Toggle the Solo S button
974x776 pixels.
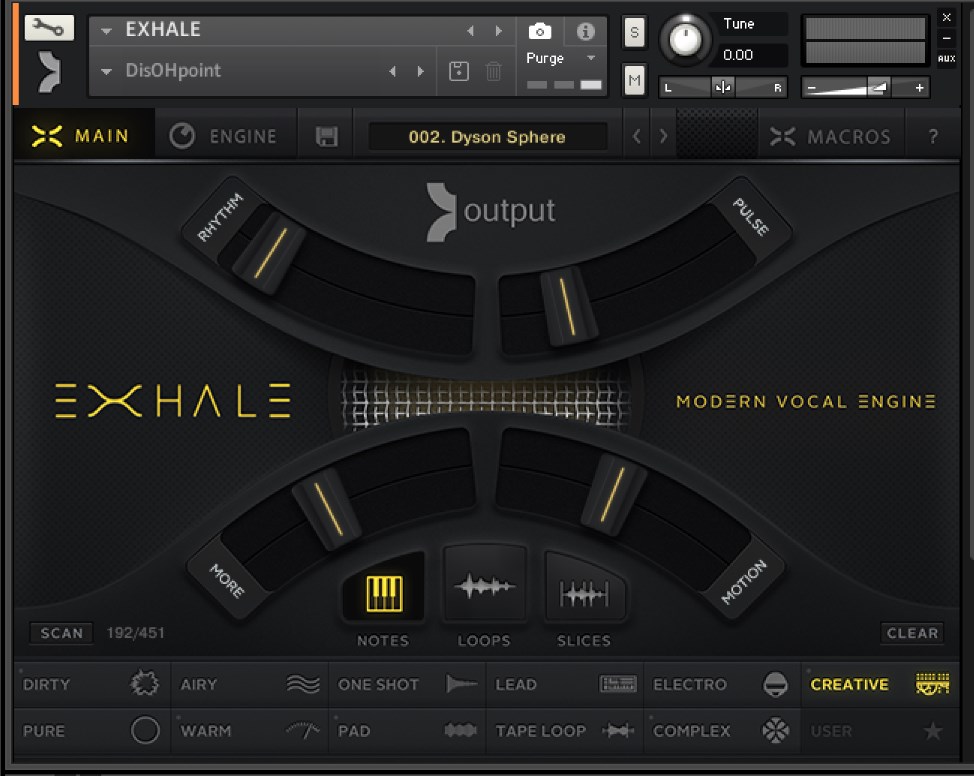point(634,32)
